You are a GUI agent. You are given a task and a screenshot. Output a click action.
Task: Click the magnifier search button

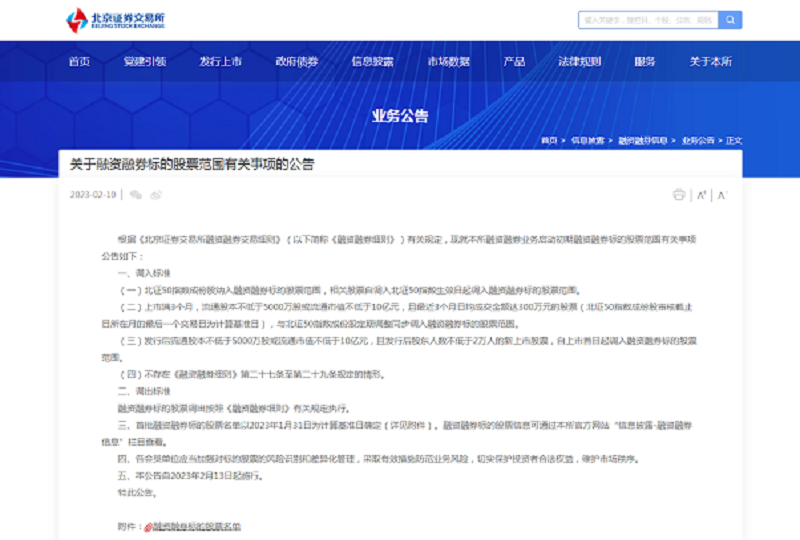coord(731,19)
